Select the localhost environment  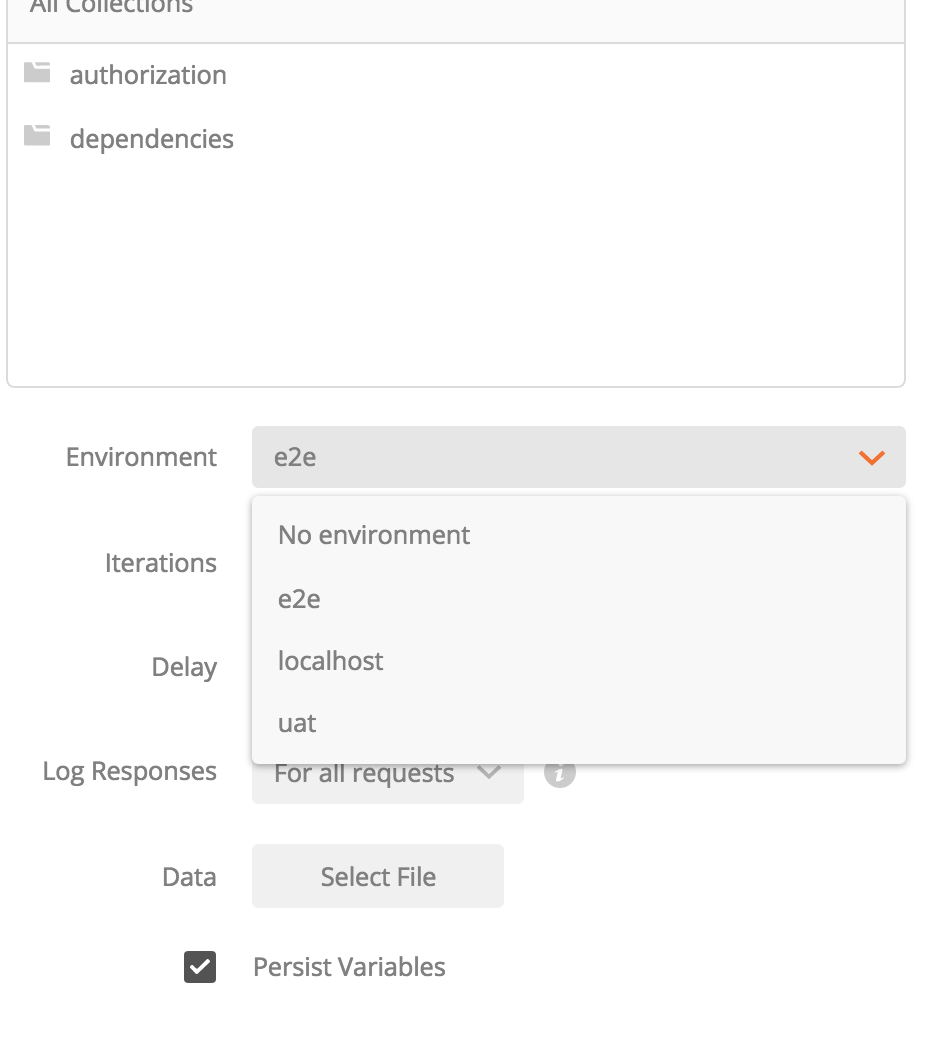(x=330, y=660)
